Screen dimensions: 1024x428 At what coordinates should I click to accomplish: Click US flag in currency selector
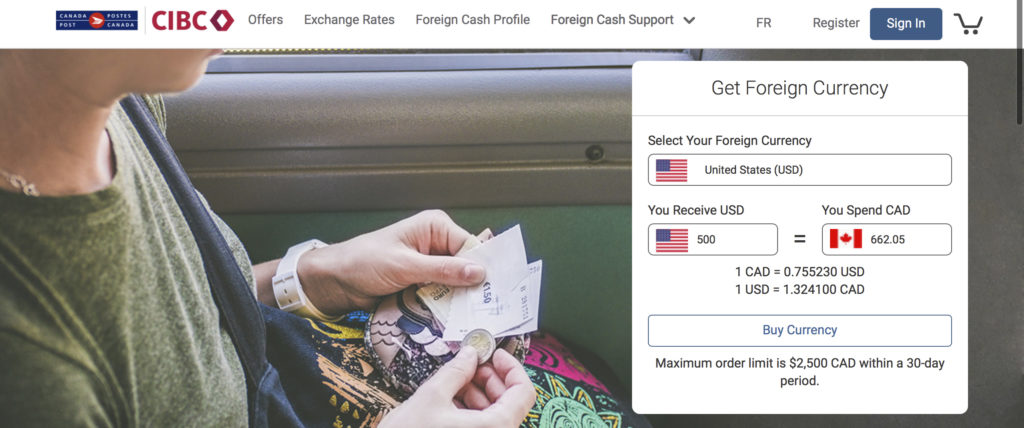(x=671, y=171)
